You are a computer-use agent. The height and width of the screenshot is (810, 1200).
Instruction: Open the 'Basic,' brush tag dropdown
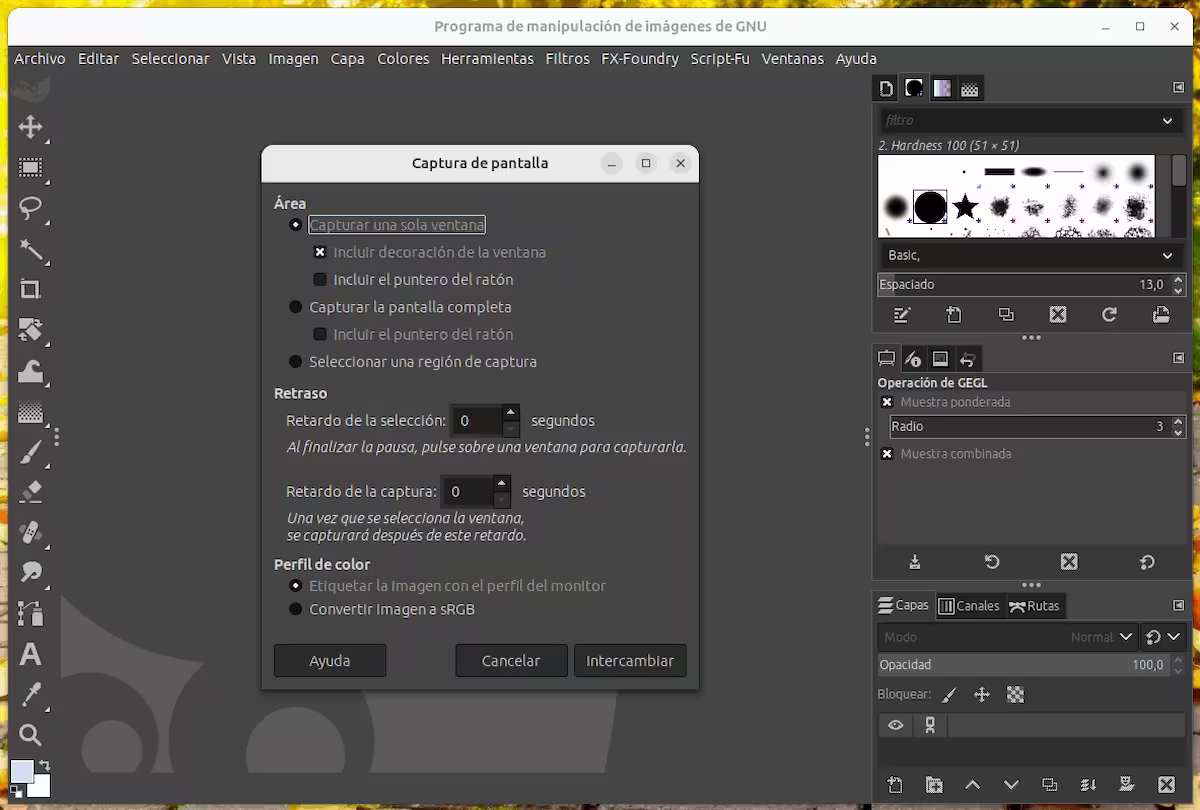[1030, 255]
